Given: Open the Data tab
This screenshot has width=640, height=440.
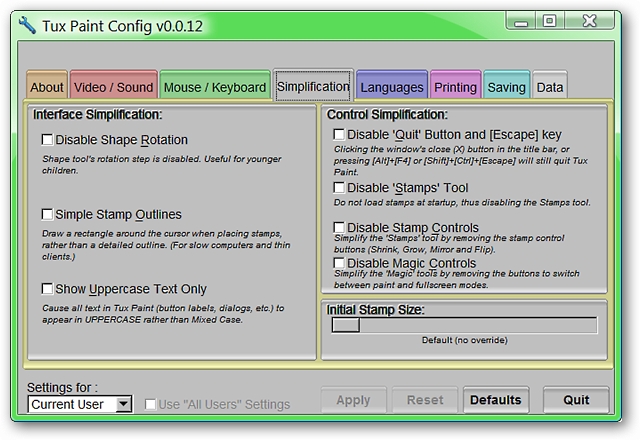Looking at the screenshot, I should pyautogui.click(x=550, y=84).
